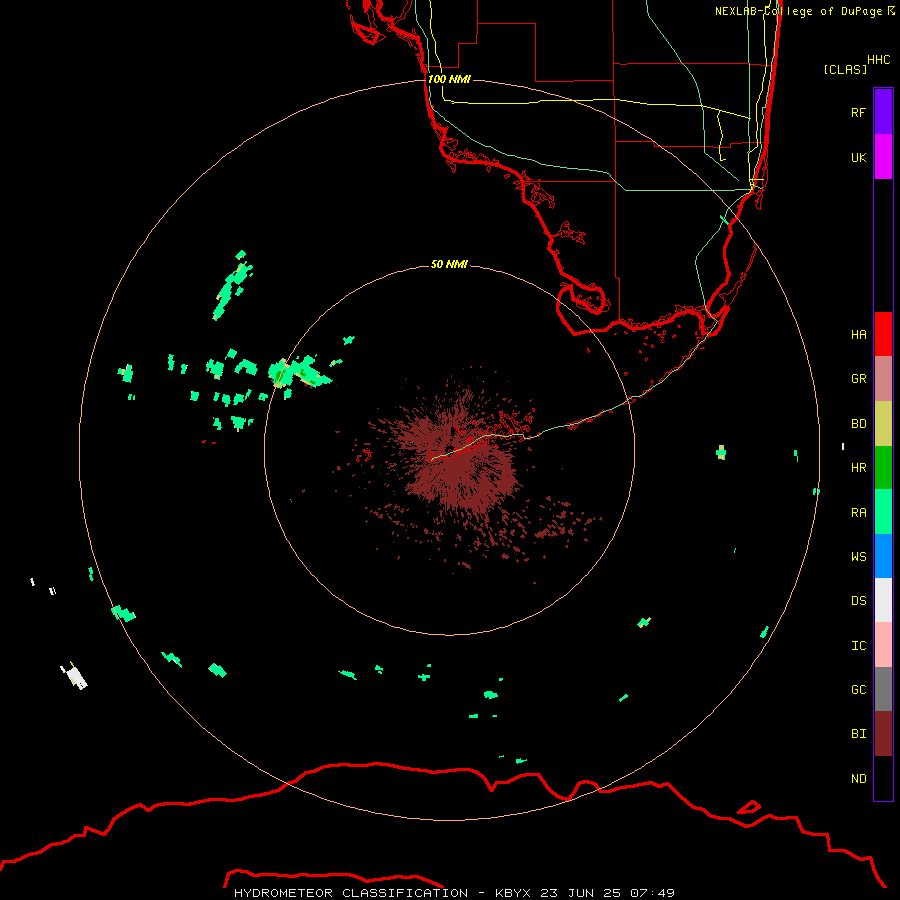Click the dark red BI legend swatch
The width and height of the screenshot is (900, 900).
pyautogui.click(x=883, y=734)
